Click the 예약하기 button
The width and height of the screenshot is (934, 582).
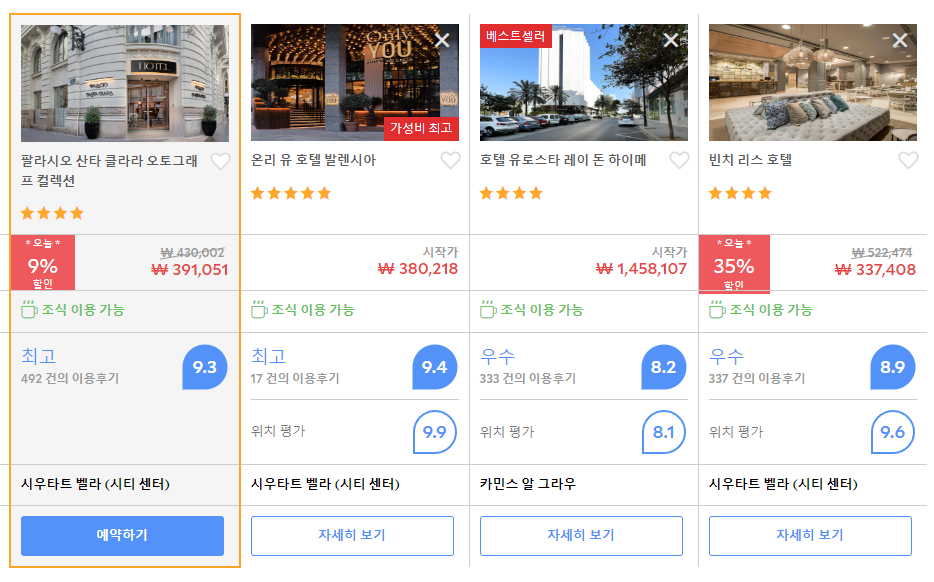point(123,536)
